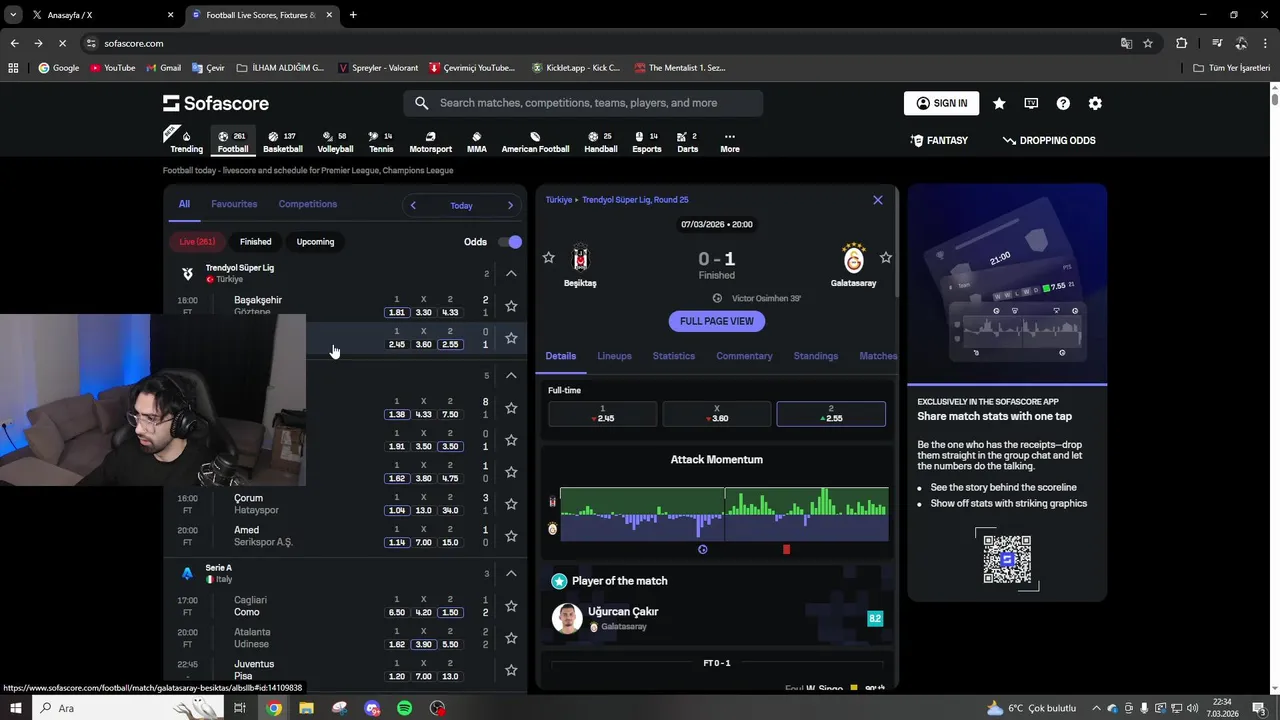
Task: Go to previous day in date picker
Action: point(413,205)
